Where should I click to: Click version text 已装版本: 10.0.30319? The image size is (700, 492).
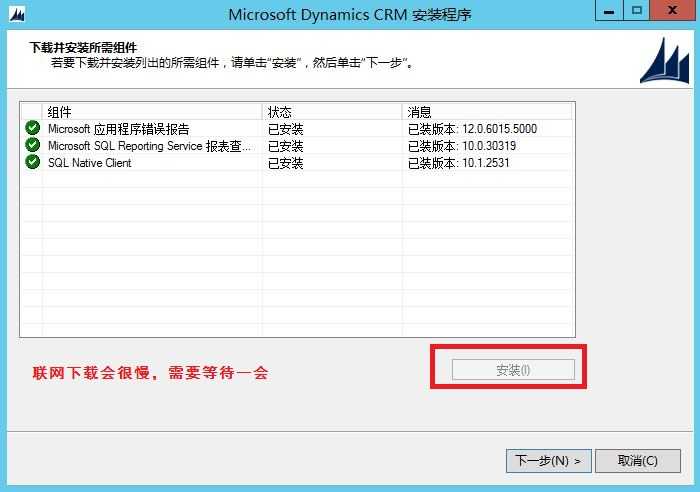[462, 146]
